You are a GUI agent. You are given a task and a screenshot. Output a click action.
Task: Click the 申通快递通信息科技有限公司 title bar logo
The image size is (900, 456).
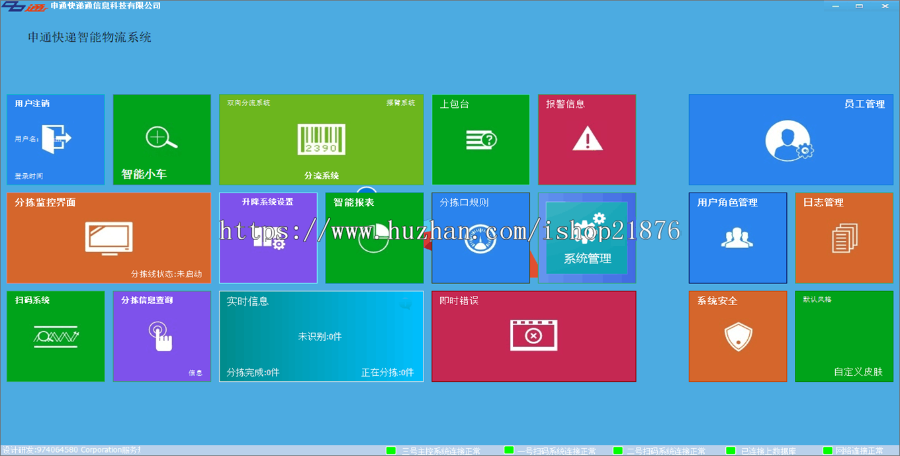pos(24,6)
